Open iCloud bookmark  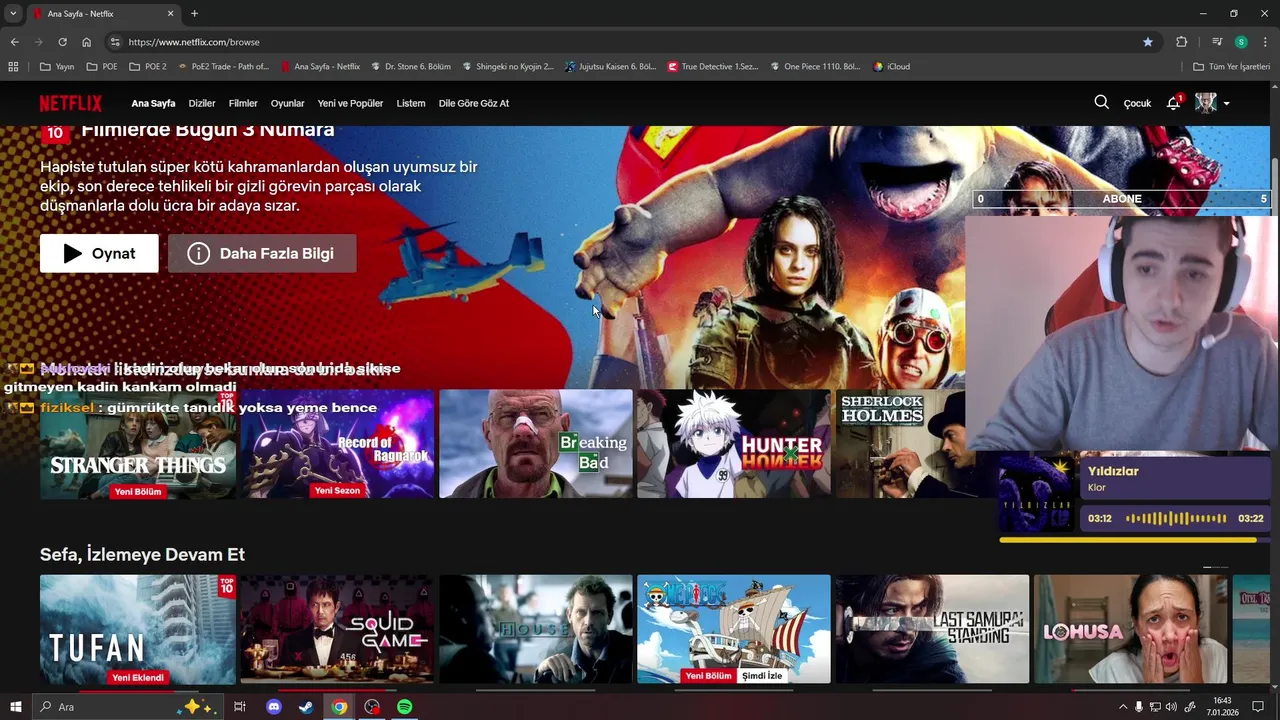(892, 67)
